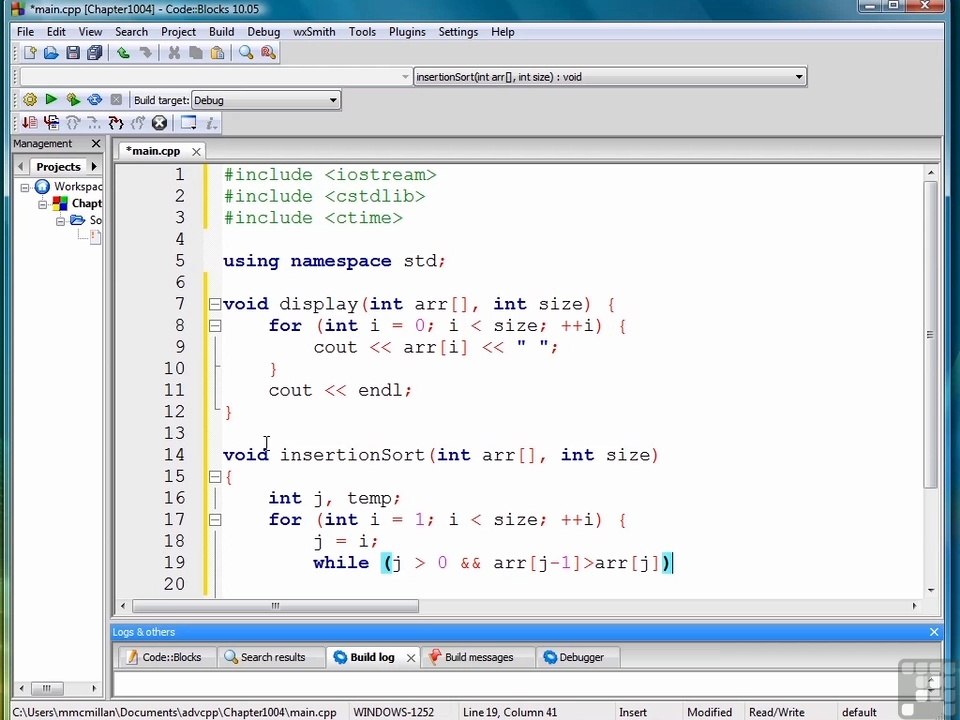Open Find with the magnifier icon

pyautogui.click(x=246, y=53)
